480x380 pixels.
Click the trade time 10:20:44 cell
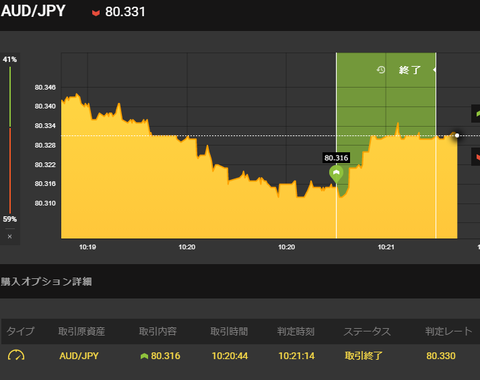coord(230,356)
